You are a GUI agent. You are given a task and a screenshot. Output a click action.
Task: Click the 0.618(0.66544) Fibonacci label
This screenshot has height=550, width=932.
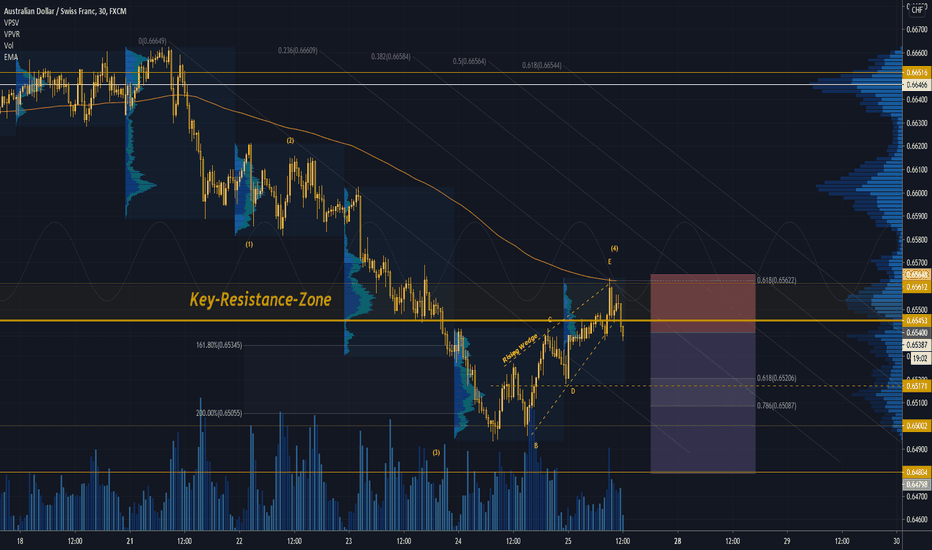click(541, 65)
